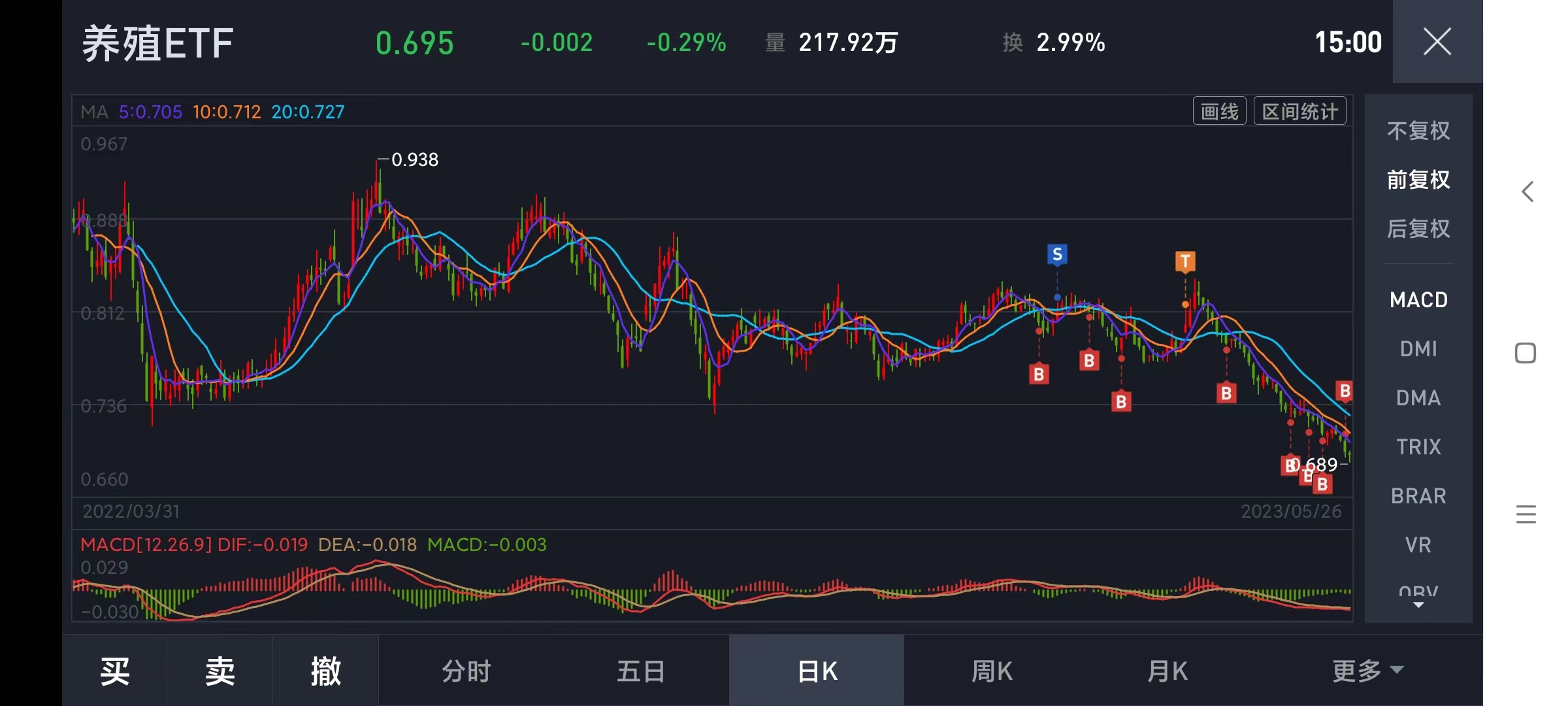Screen dimensions: 1568x706
Task: Switch to 周K weekly chart tab
Action: tap(992, 671)
